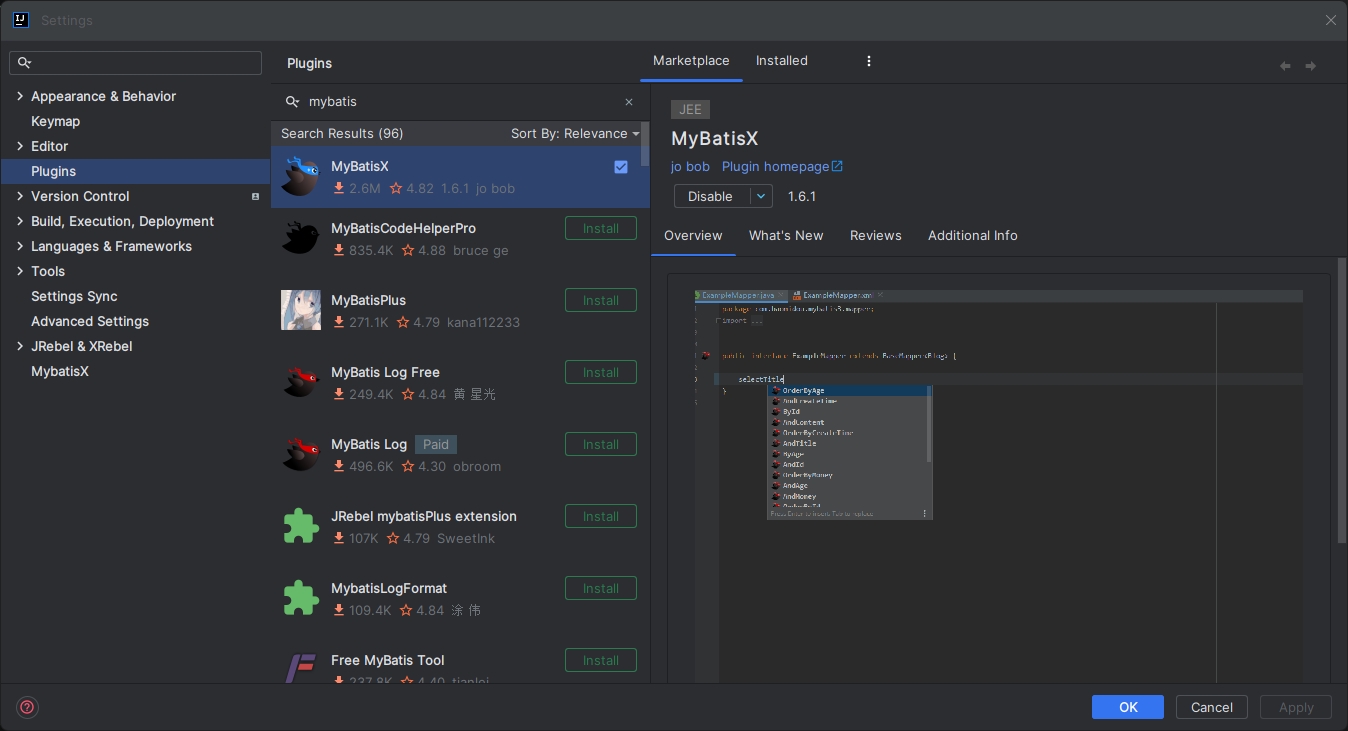Click the Cancel button
Viewport: 1348px width, 731px height.
click(1212, 707)
